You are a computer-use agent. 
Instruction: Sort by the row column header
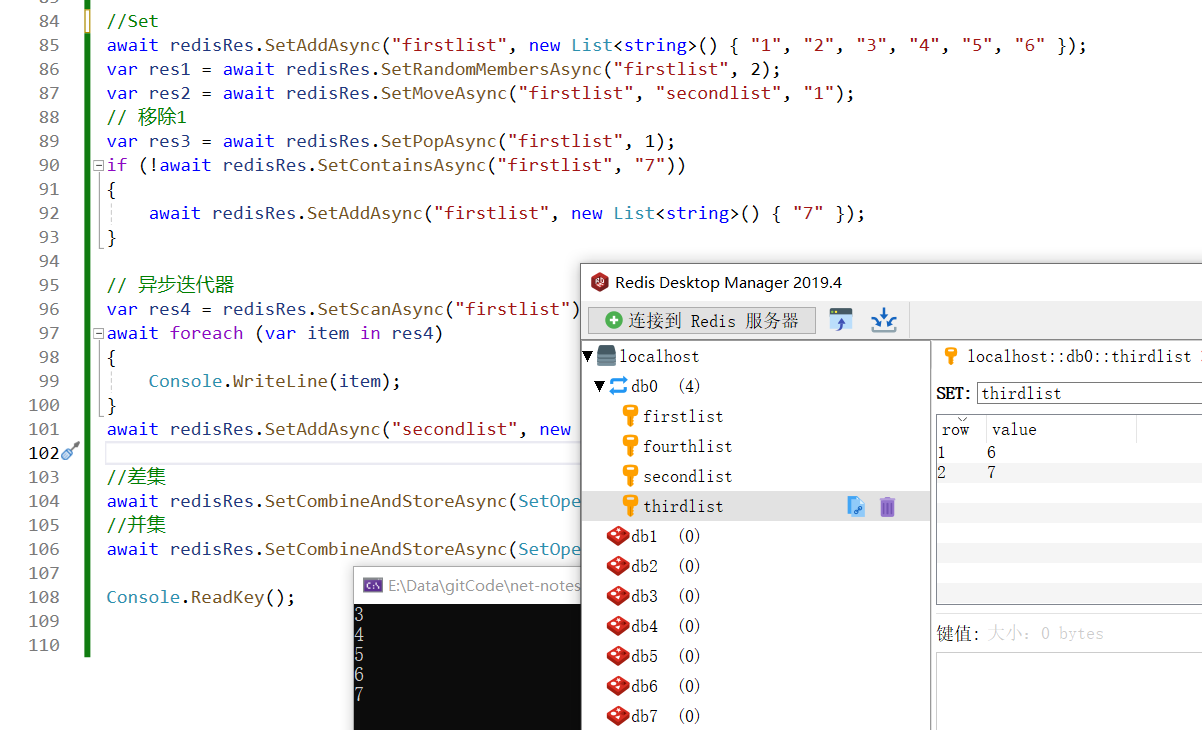(961, 429)
